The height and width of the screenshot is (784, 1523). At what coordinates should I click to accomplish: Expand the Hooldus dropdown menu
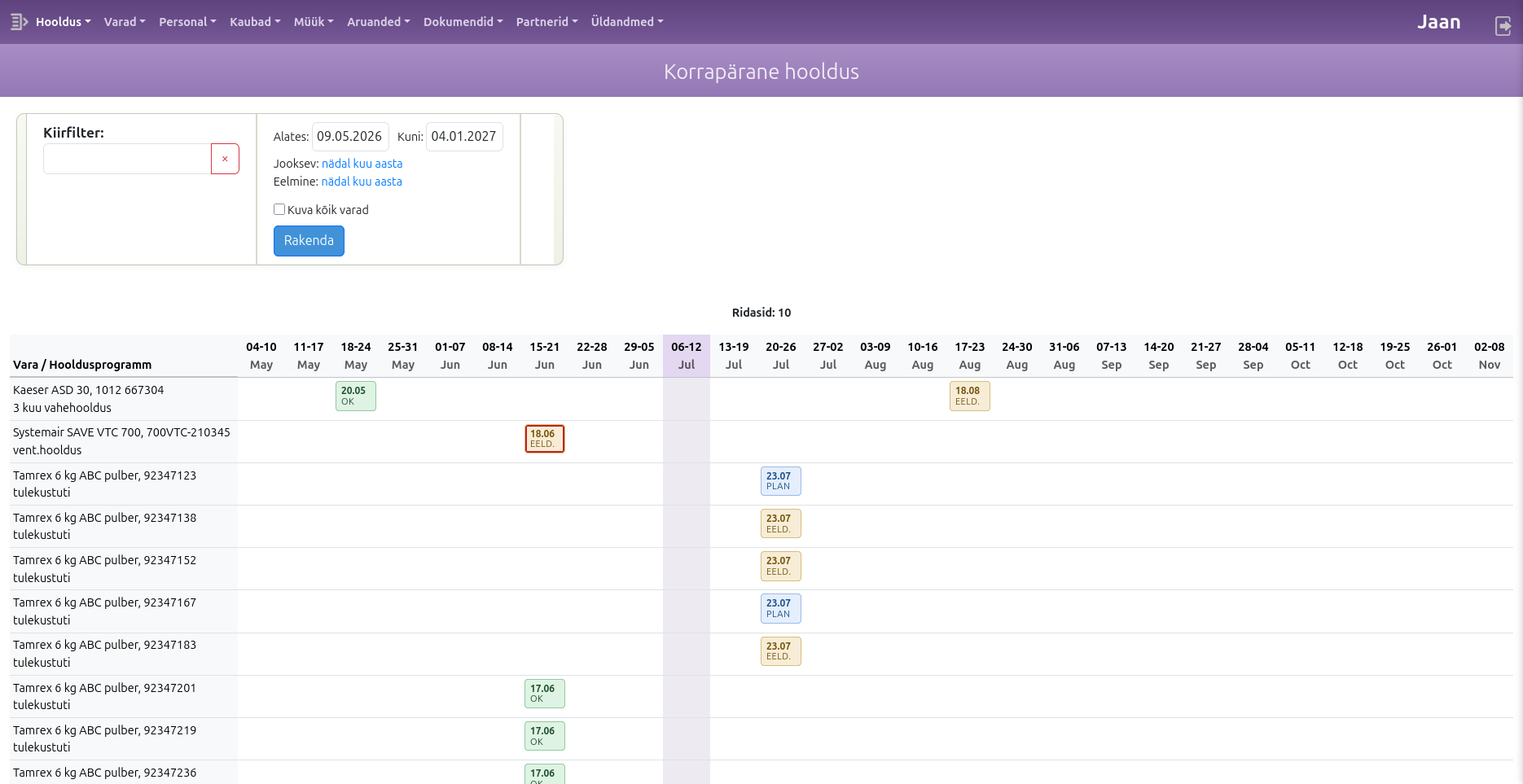tap(63, 22)
